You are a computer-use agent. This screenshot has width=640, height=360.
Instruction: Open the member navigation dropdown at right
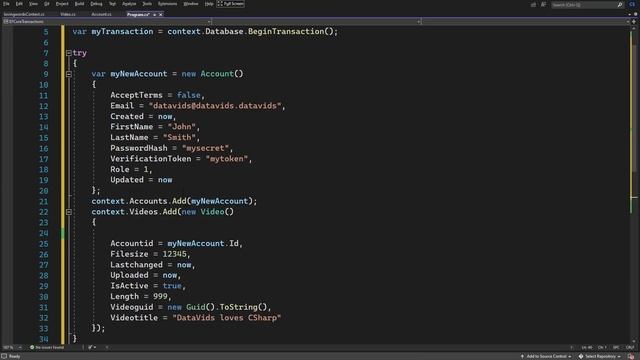pos(526,22)
